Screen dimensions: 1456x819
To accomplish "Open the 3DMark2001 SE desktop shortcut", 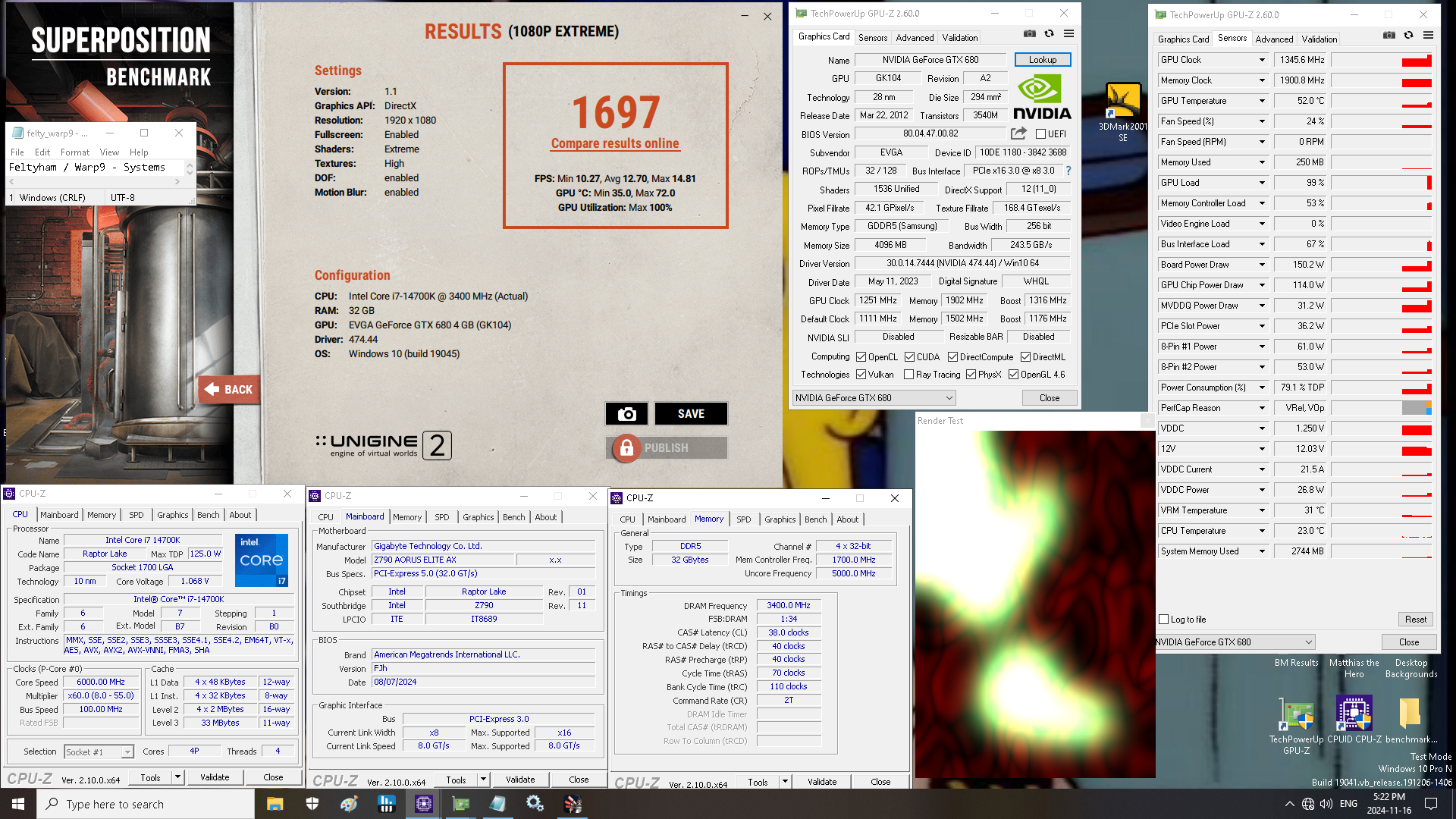I will coord(1123,112).
